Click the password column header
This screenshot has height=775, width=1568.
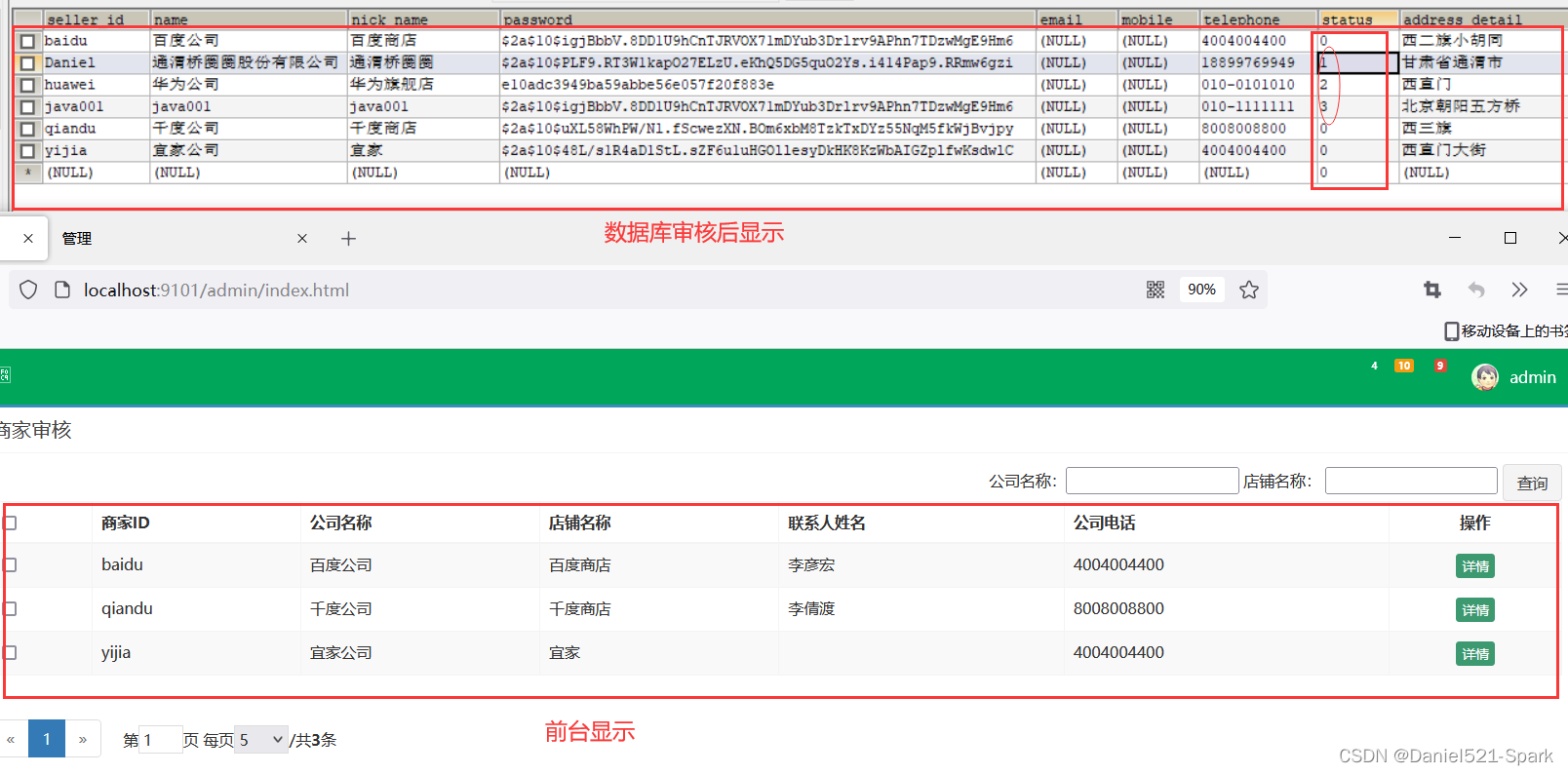coord(766,19)
